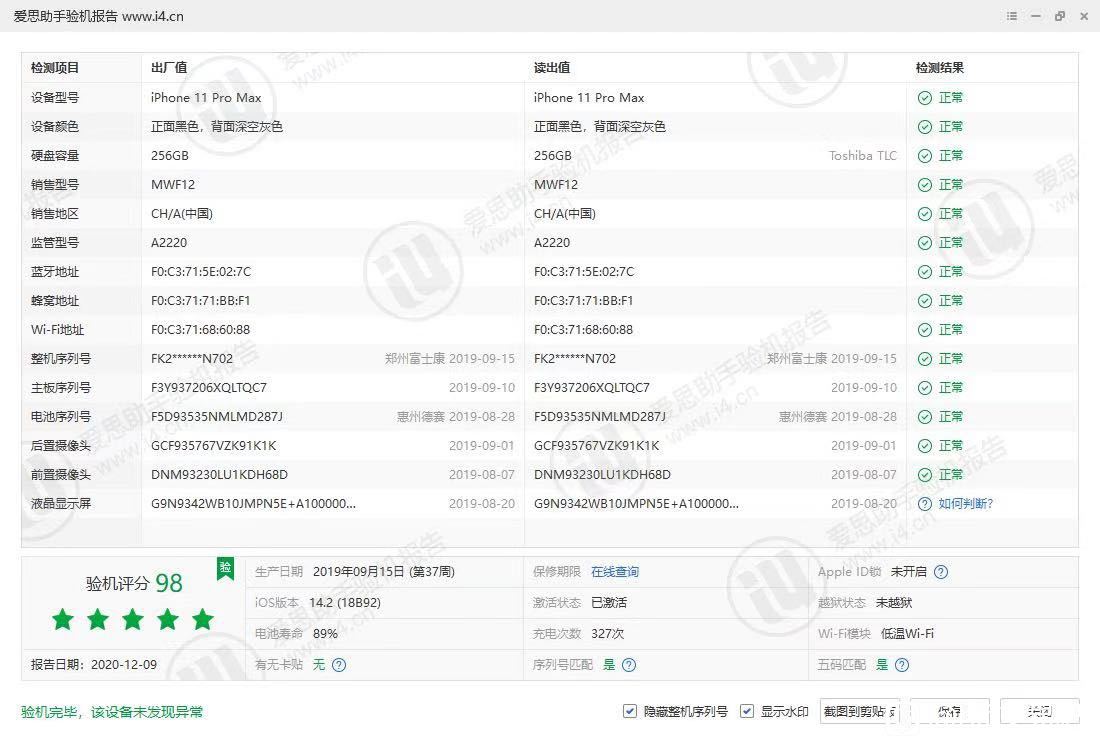Select 越狱状态 value 未越狱

[x=894, y=602]
